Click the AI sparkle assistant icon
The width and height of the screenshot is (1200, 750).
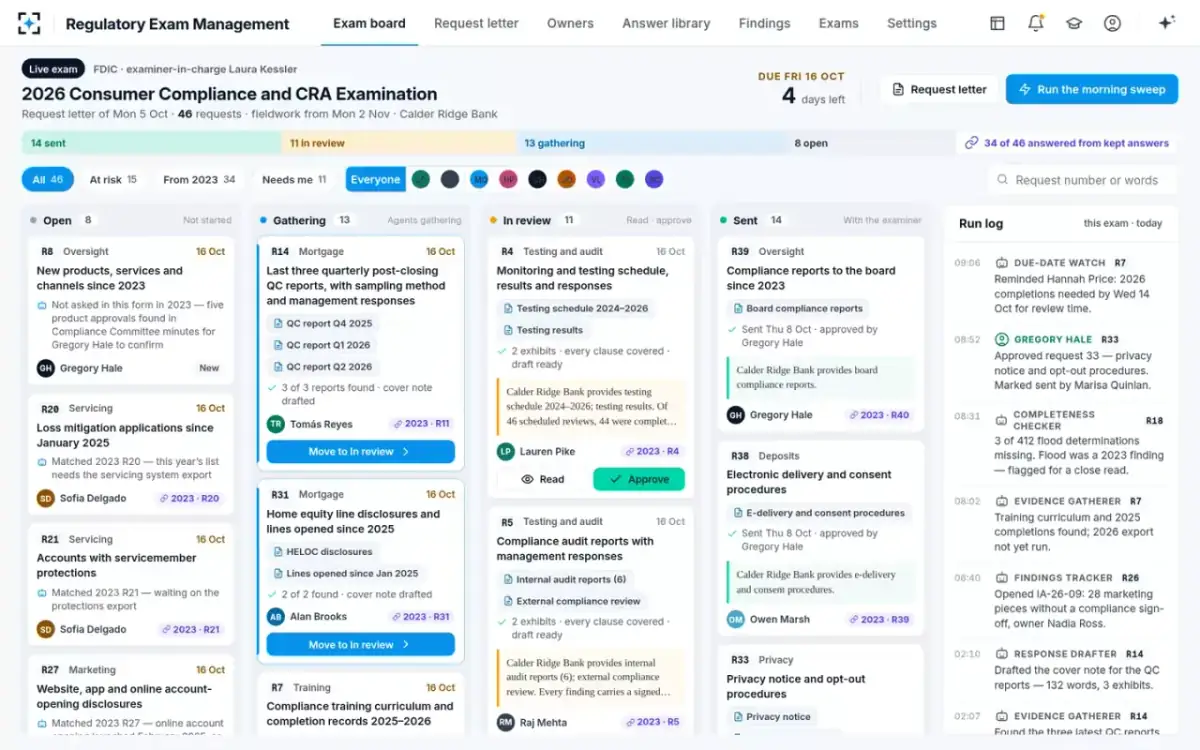[x=1166, y=23]
